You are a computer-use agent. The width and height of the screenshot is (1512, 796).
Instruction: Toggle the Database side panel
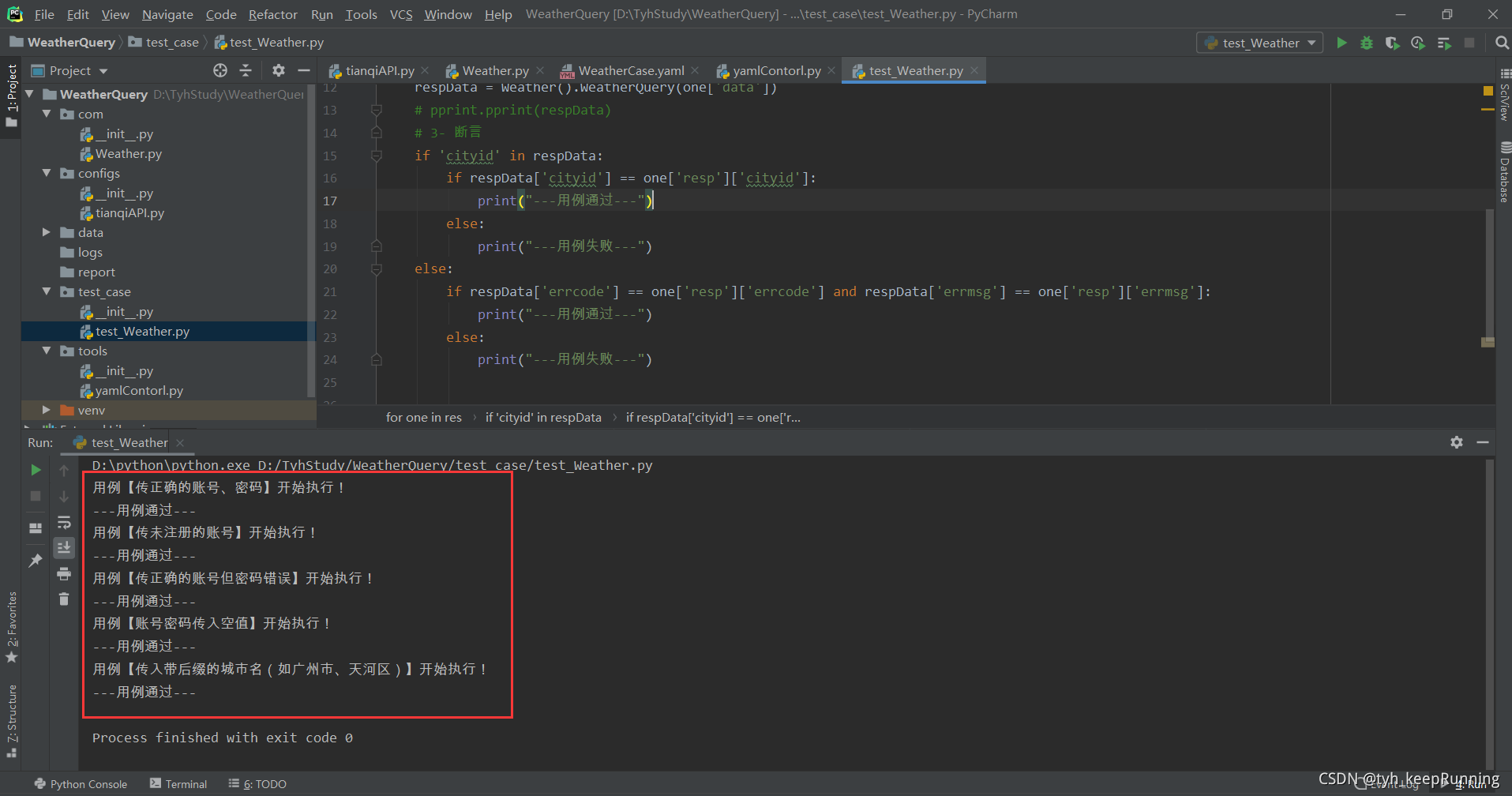pos(1504,172)
